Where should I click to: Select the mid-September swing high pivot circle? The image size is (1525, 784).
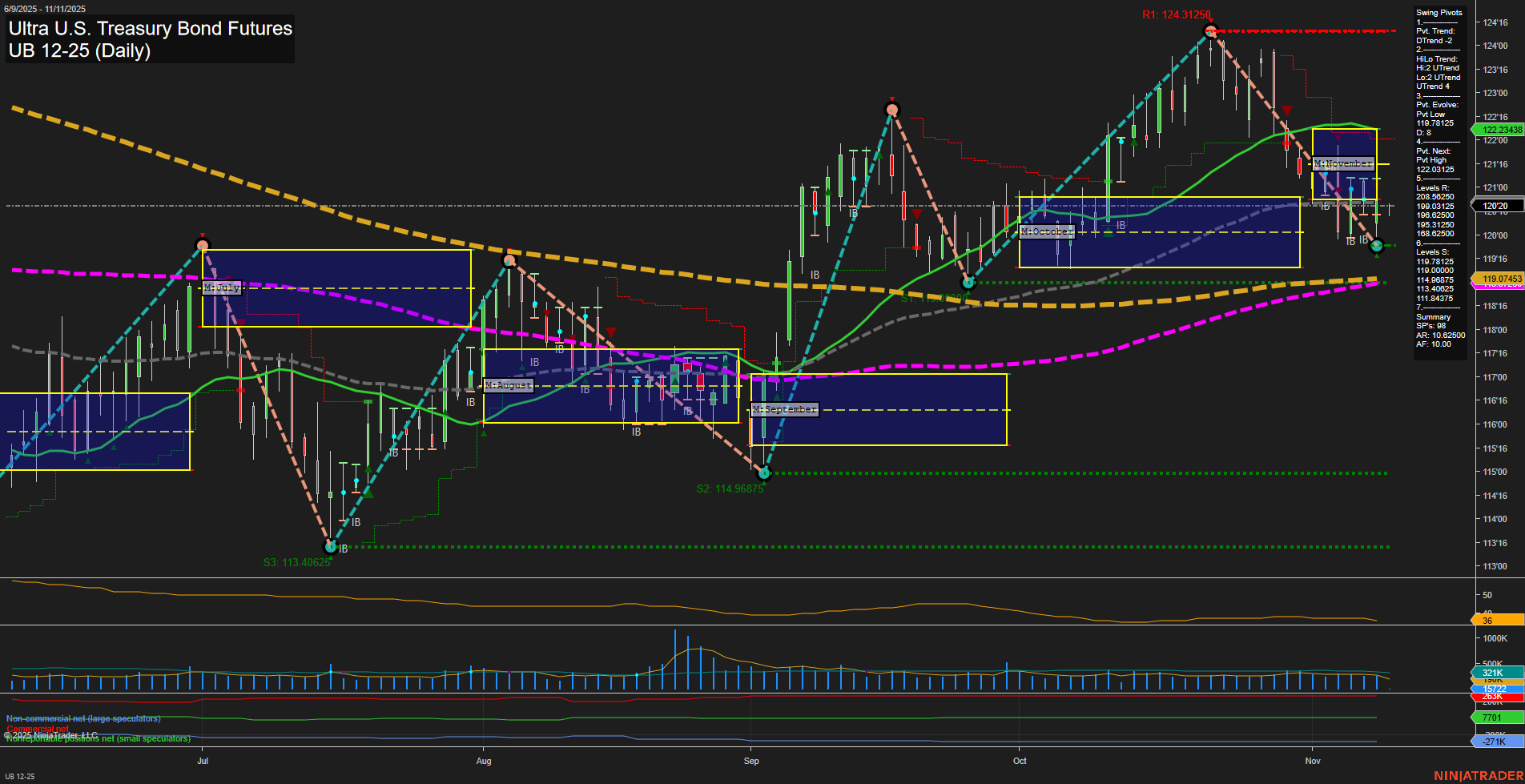[x=891, y=110]
